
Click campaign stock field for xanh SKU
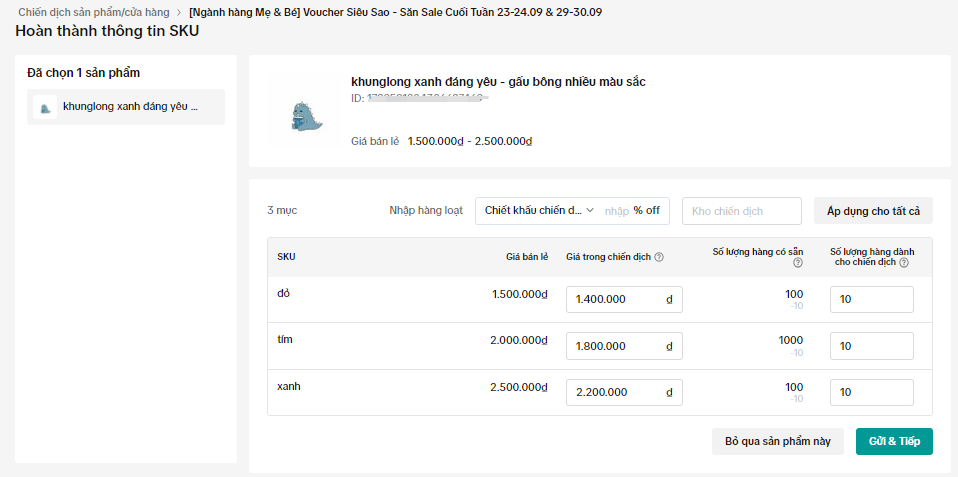click(871, 393)
